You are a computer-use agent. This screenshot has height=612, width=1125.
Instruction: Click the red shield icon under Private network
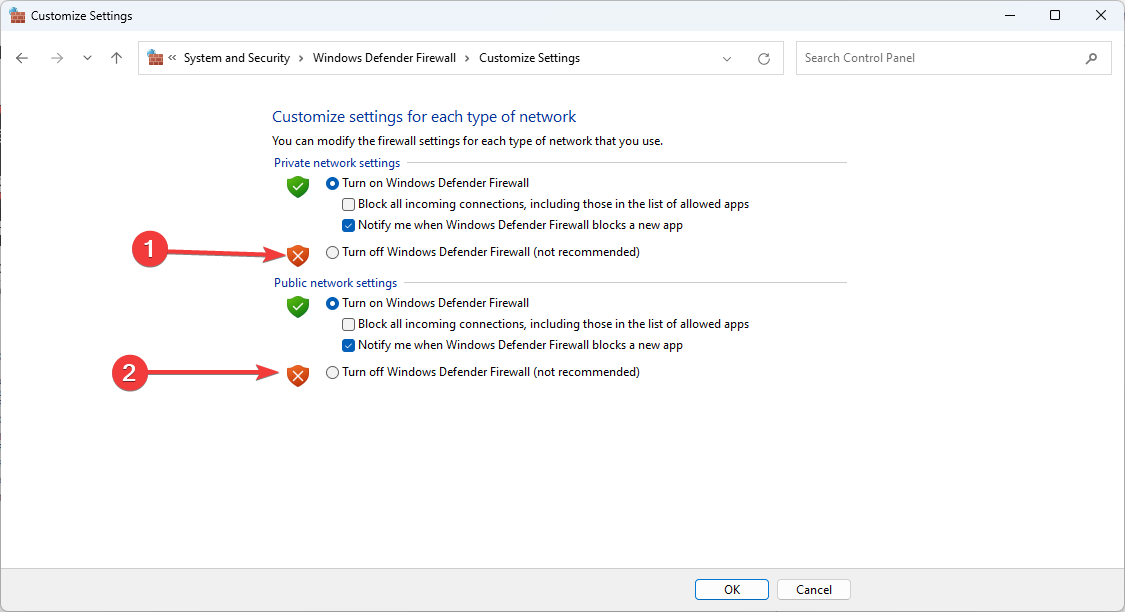coord(298,255)
